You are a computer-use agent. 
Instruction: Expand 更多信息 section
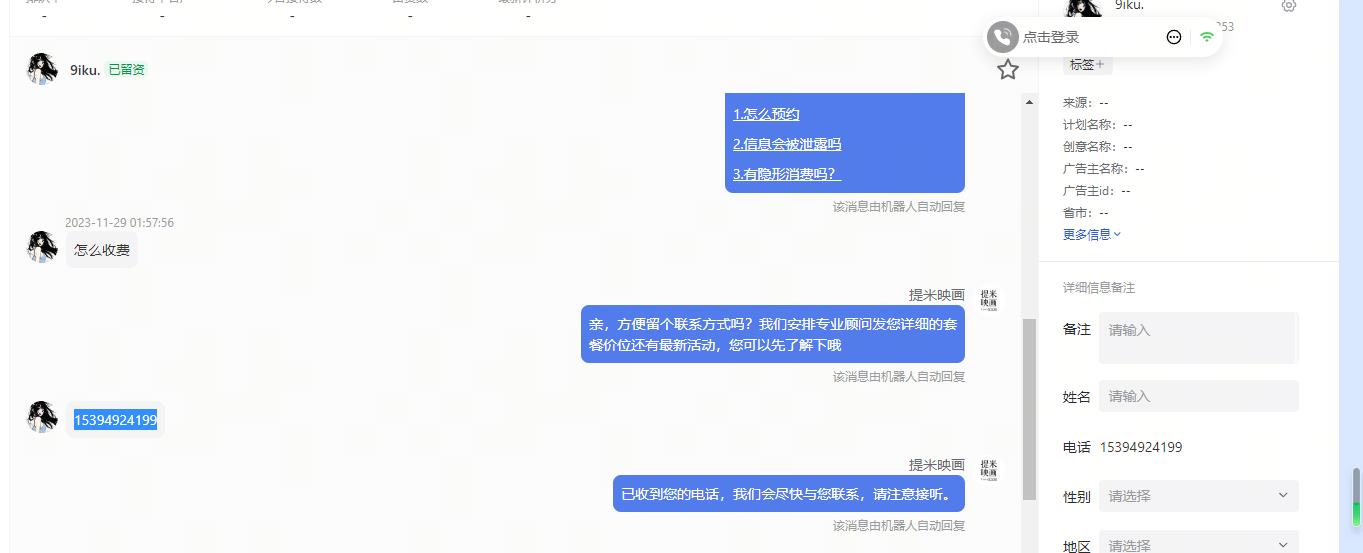click(1092, 234)
